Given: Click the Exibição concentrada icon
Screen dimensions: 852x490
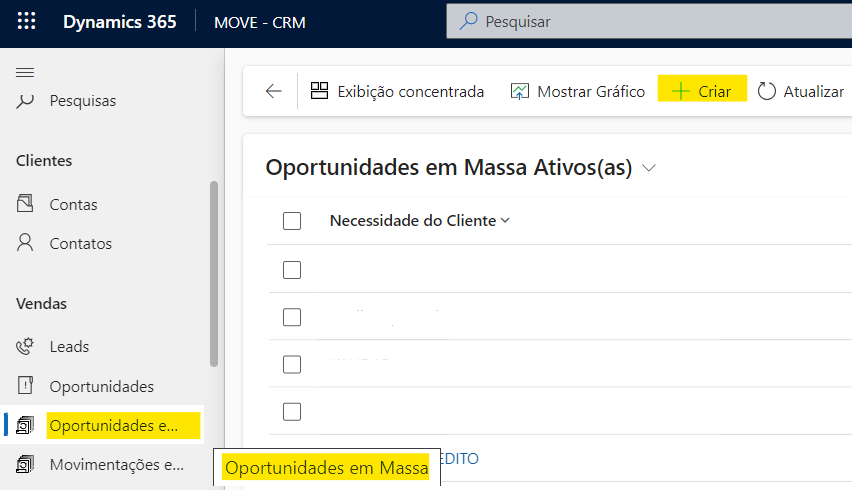Looking at the screenshot, I should tap(320, 91).
